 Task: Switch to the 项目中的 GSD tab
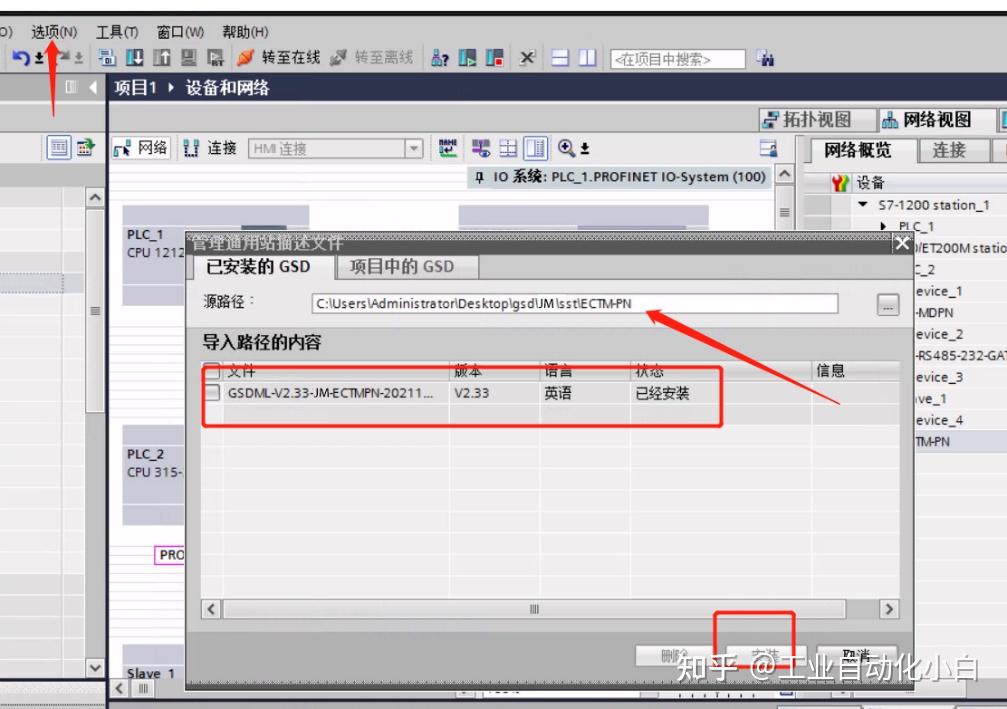tap(402, 267)
